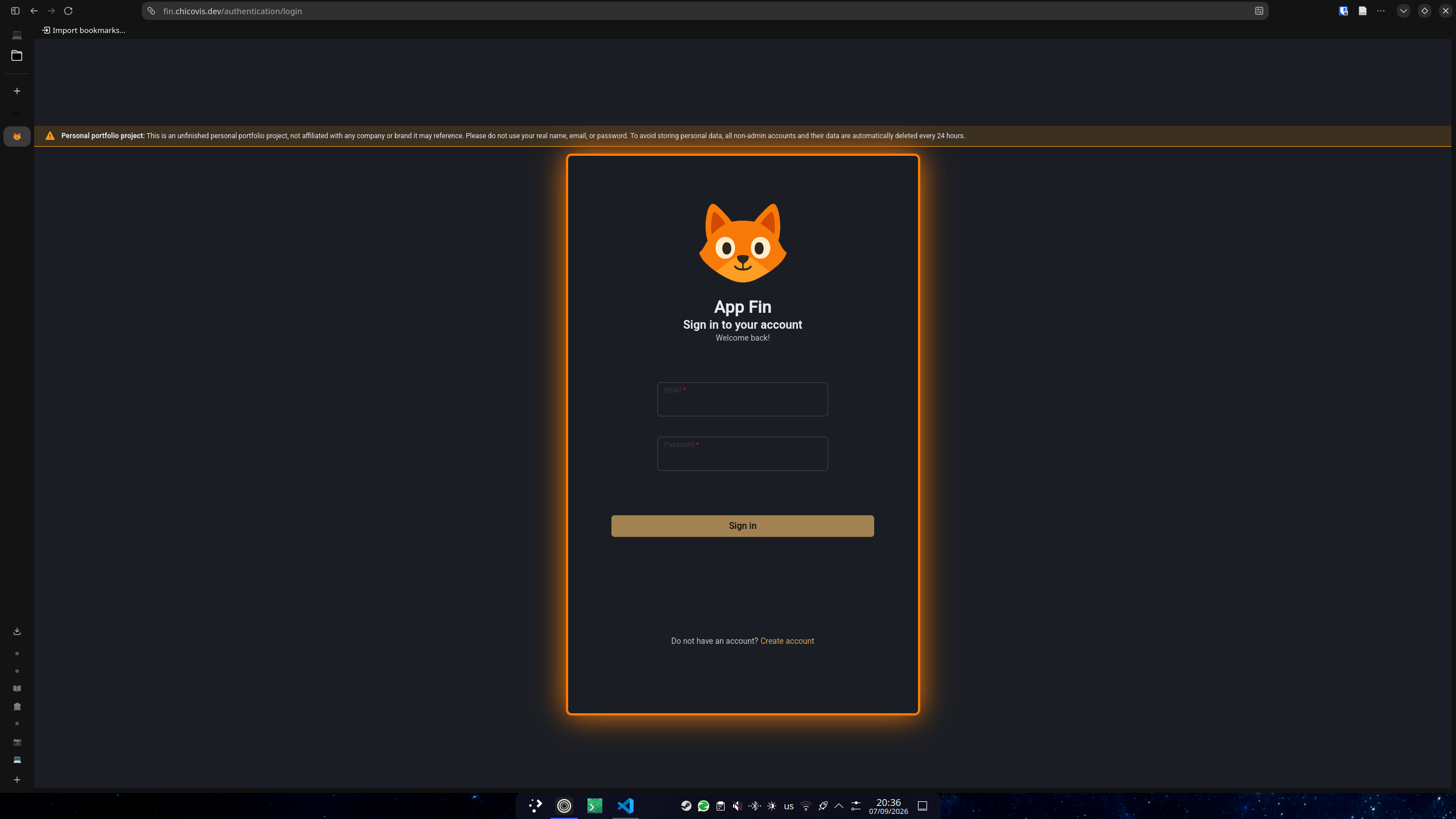Click the rocket tray icon
The image size is (1456, 819).
(823, 806)
